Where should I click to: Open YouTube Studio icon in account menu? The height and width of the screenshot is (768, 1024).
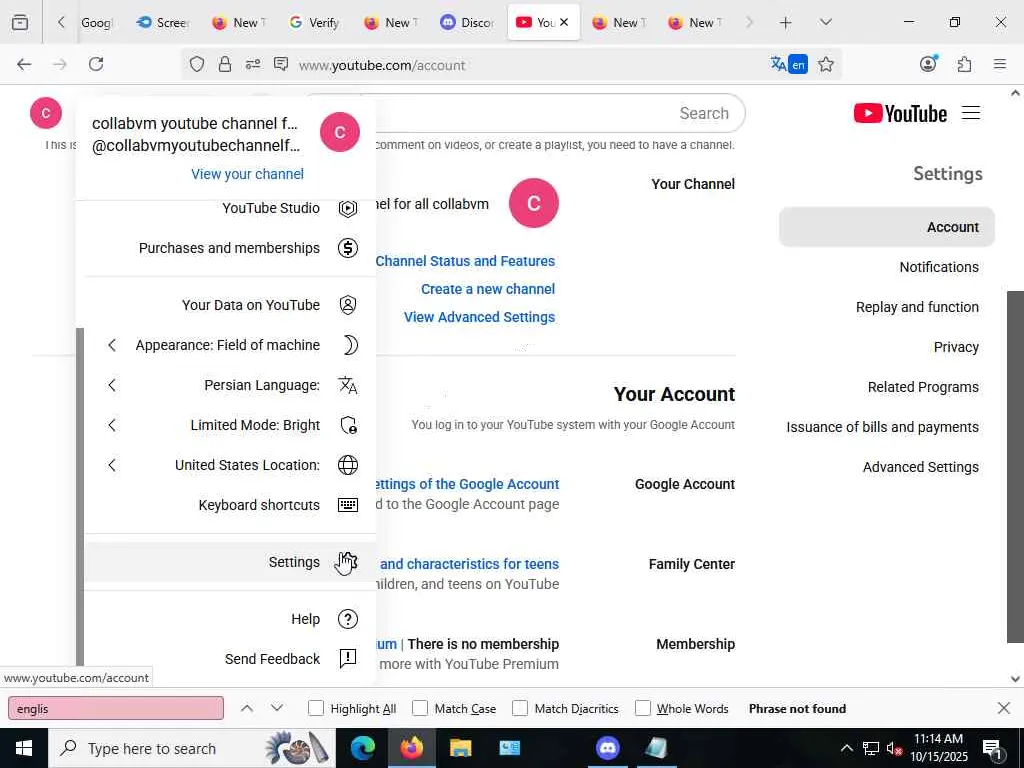(347, 208)
